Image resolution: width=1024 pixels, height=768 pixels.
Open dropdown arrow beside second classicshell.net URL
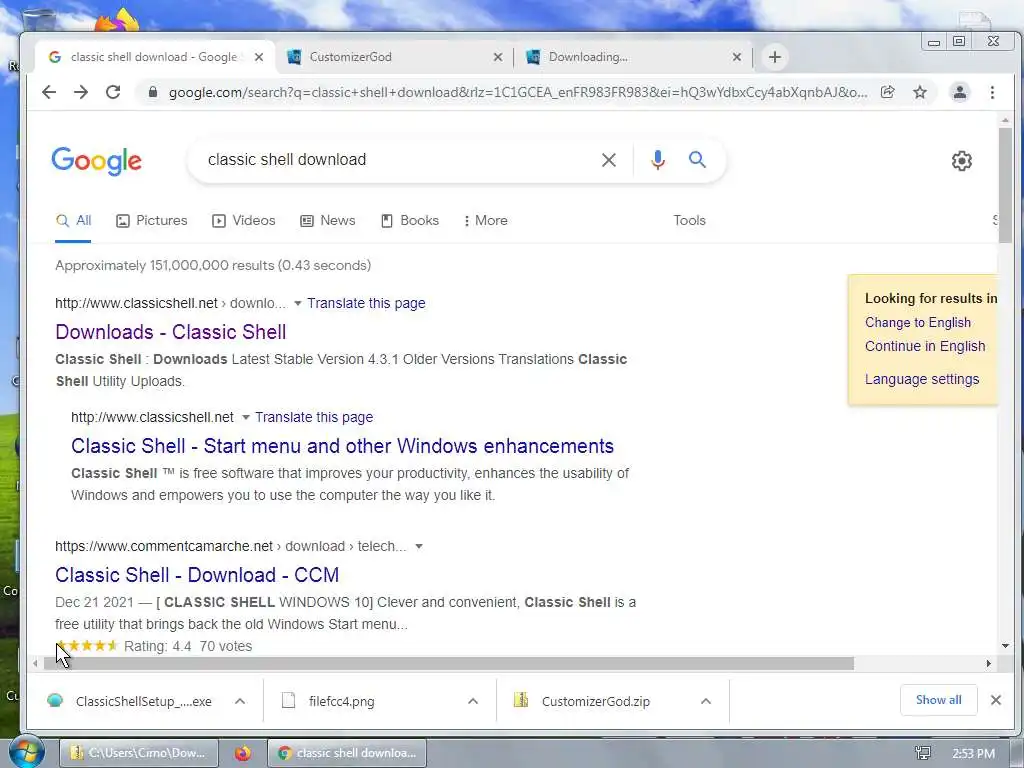click(246, 417)
